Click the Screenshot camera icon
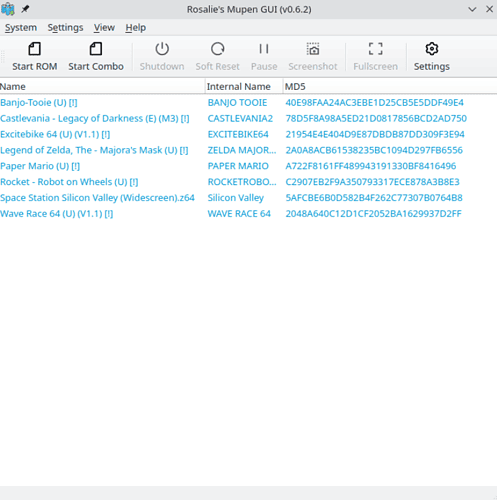 coord(313,49)
